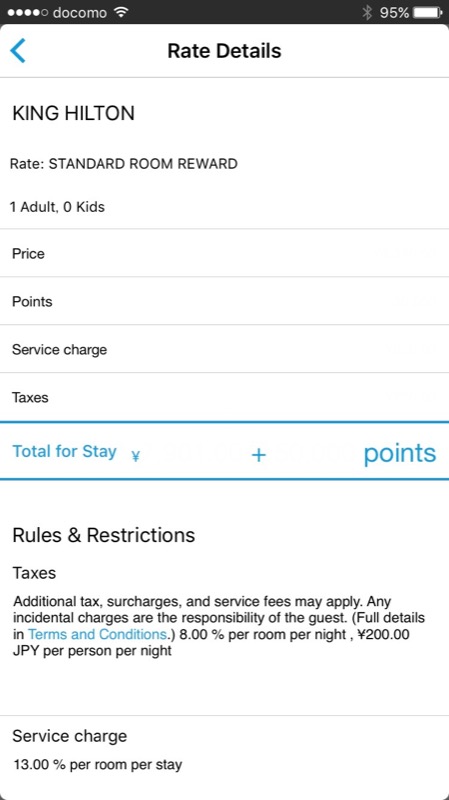Tap the Bluetooth icon in status bar
The height and width of the screenshot is (800, 449).
pos(367,12)
